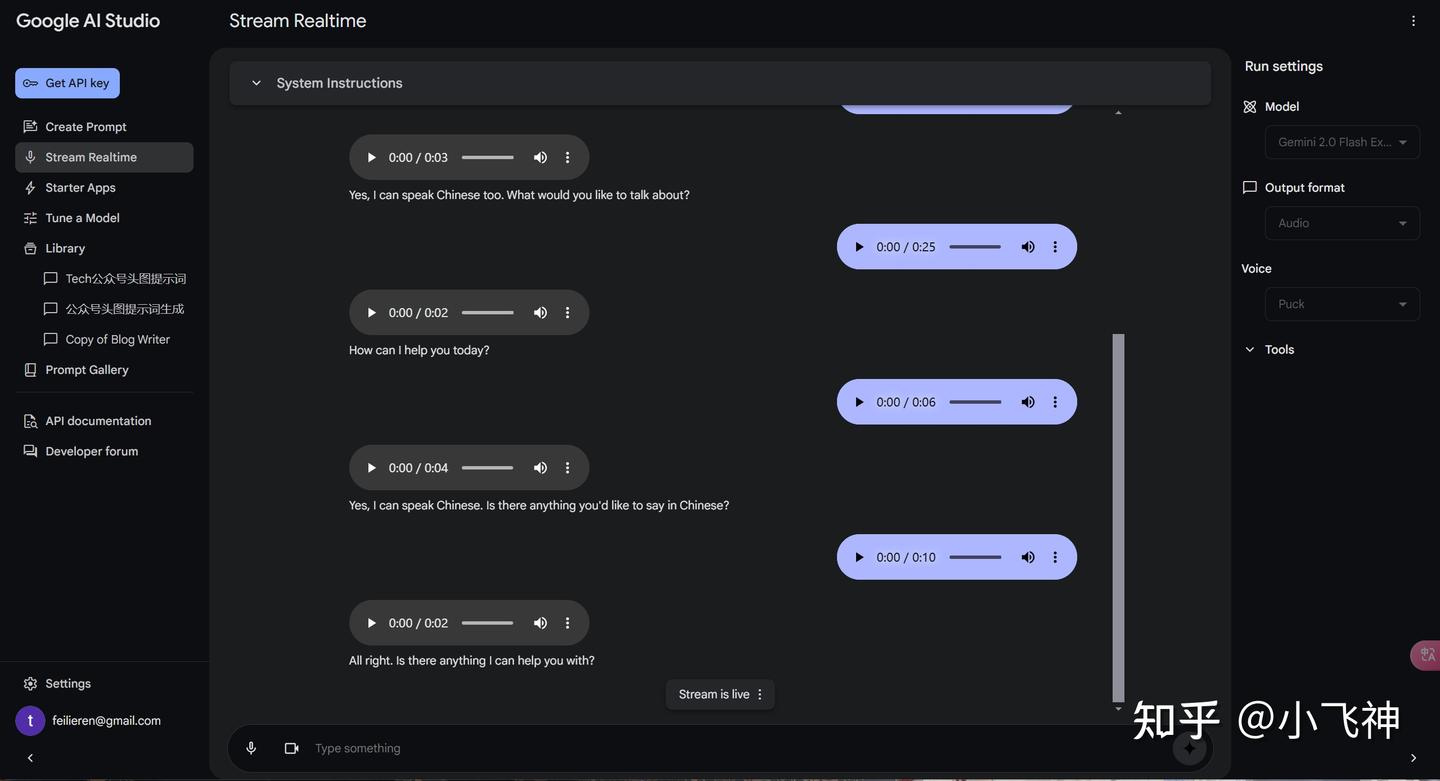Collapse the System Instructions panel
1440x781 pixels.
pos(256,83)
